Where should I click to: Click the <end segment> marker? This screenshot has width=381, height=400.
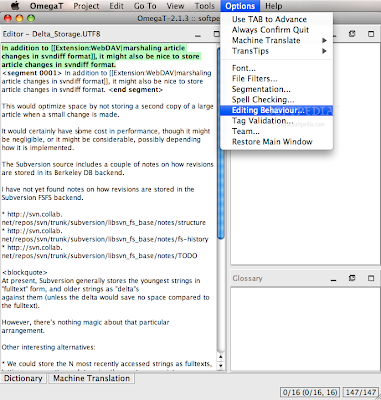[x=136, y=90]
